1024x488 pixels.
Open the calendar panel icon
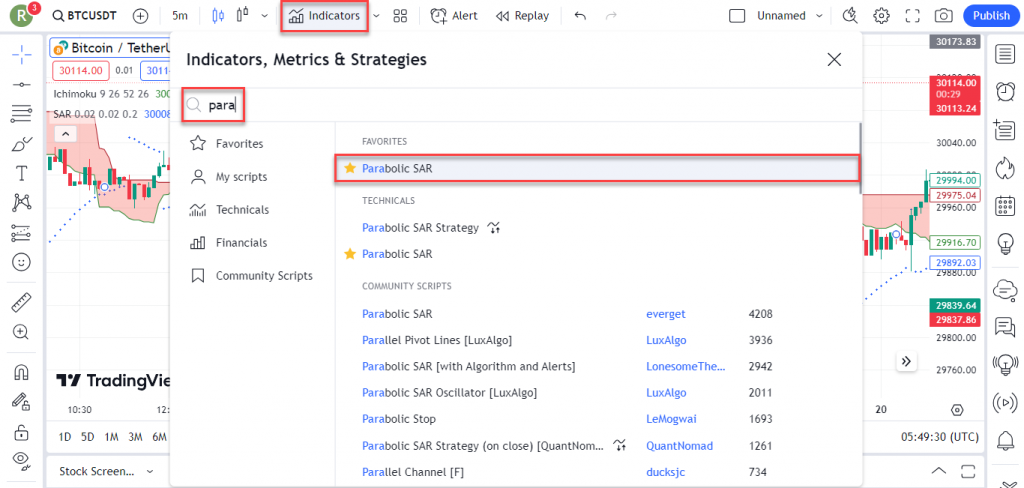coord(1004,206)
